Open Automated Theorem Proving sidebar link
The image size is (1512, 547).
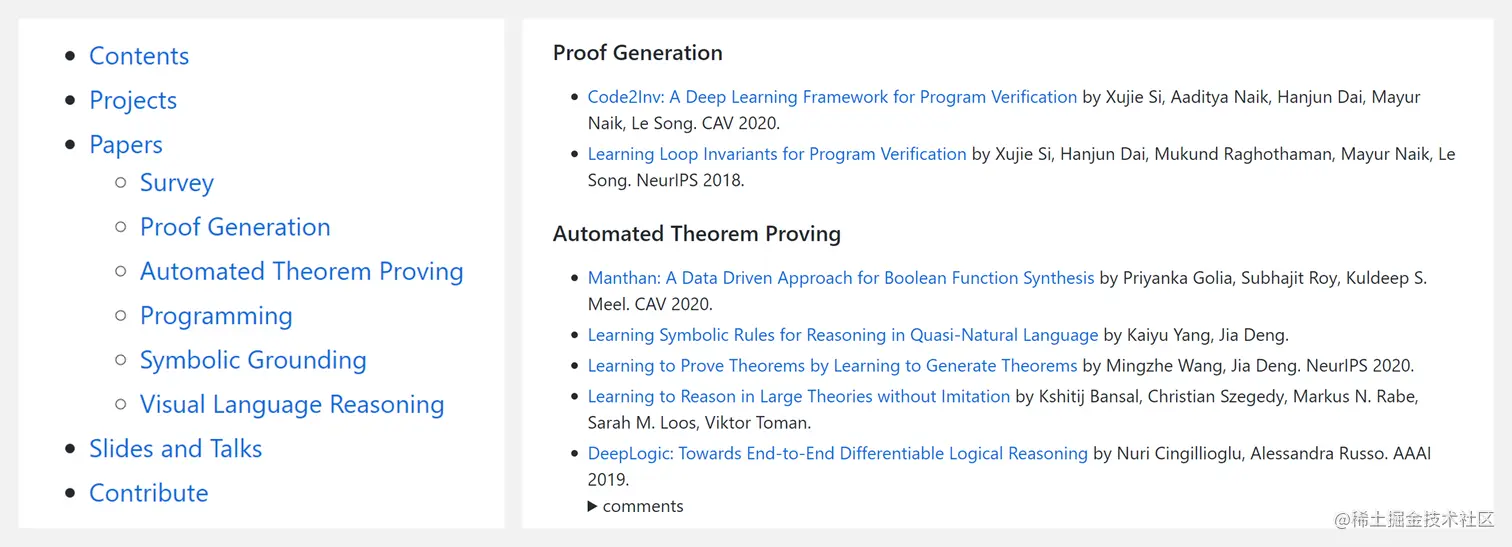302,271
